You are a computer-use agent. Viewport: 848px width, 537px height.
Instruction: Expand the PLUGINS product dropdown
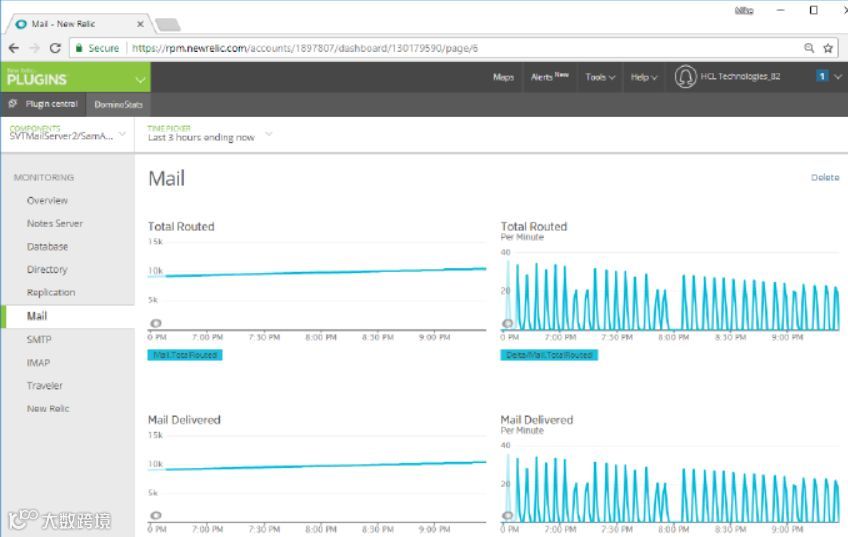tap(140, 80)
